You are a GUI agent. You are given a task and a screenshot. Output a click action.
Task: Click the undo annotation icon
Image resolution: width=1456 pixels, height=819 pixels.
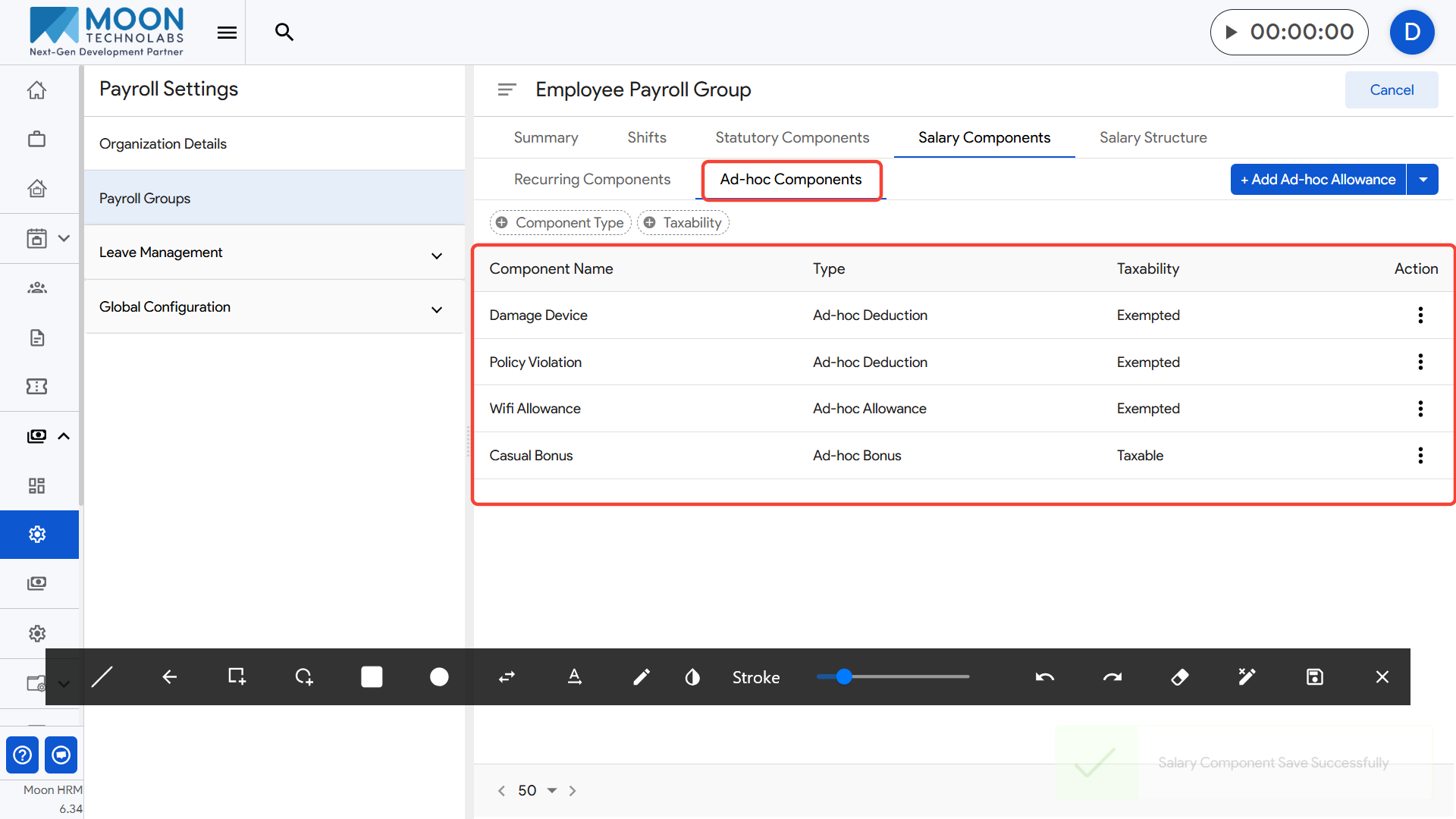coord(1044,676)
